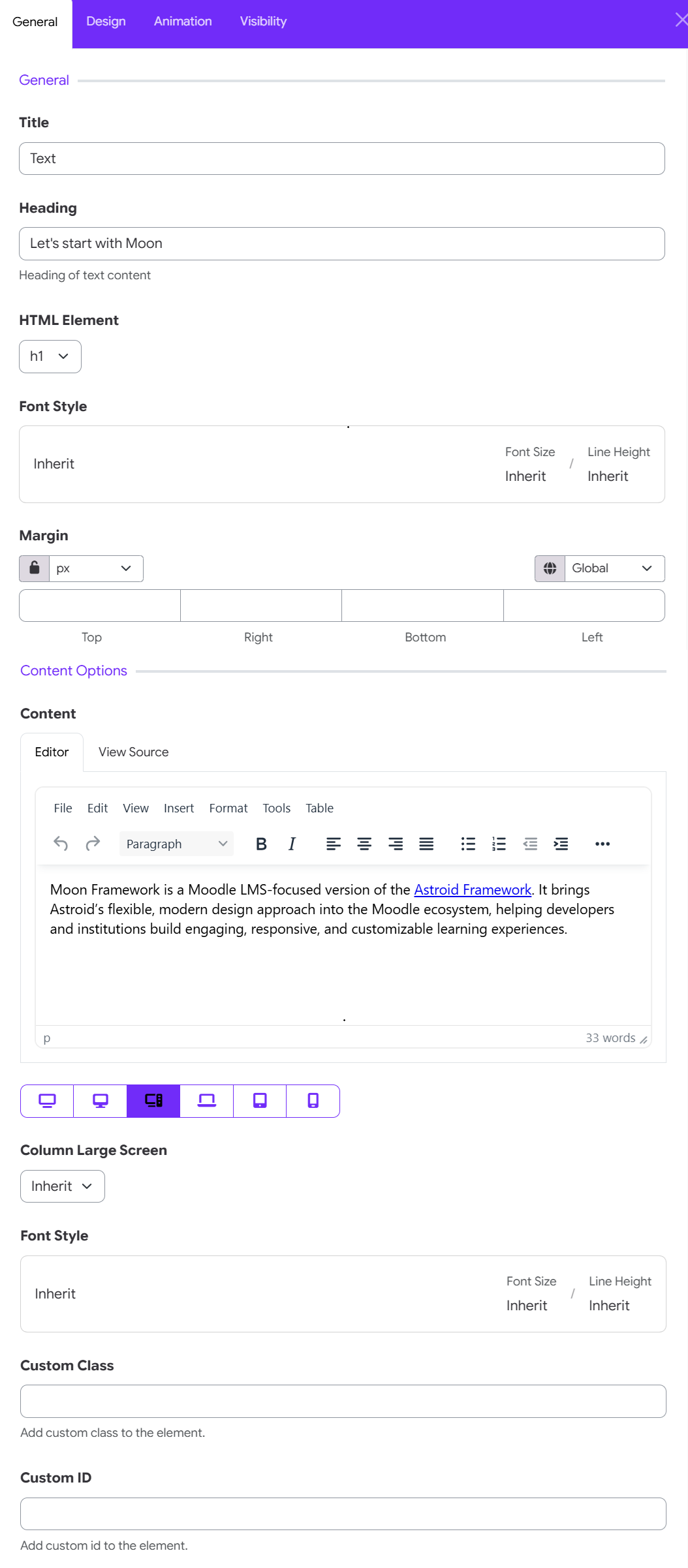Open the HTML Element h1 dropdown
This screenshot has height=1568, width=688.
pyautogui.click(x=50, y=356)
